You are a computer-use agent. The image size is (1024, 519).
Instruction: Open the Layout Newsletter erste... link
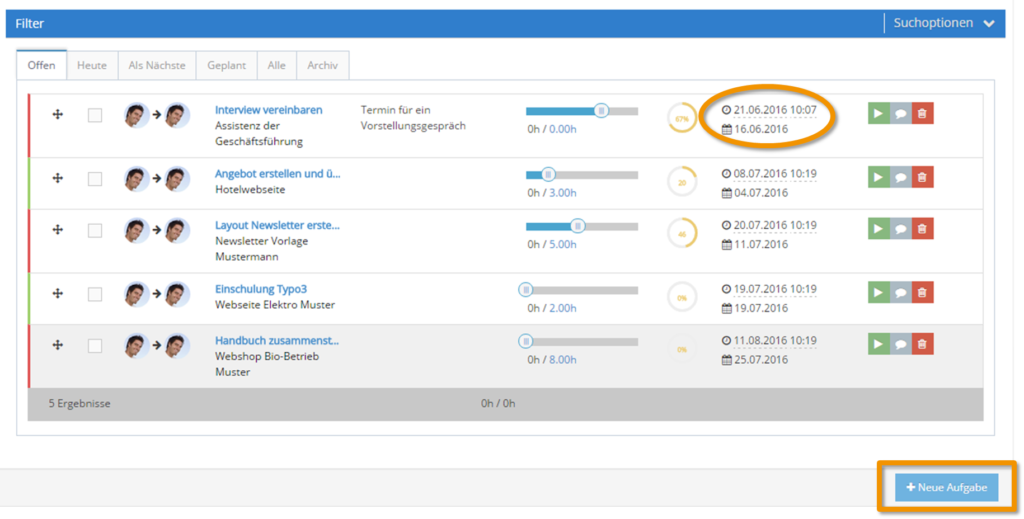click(x=277, y=225)
